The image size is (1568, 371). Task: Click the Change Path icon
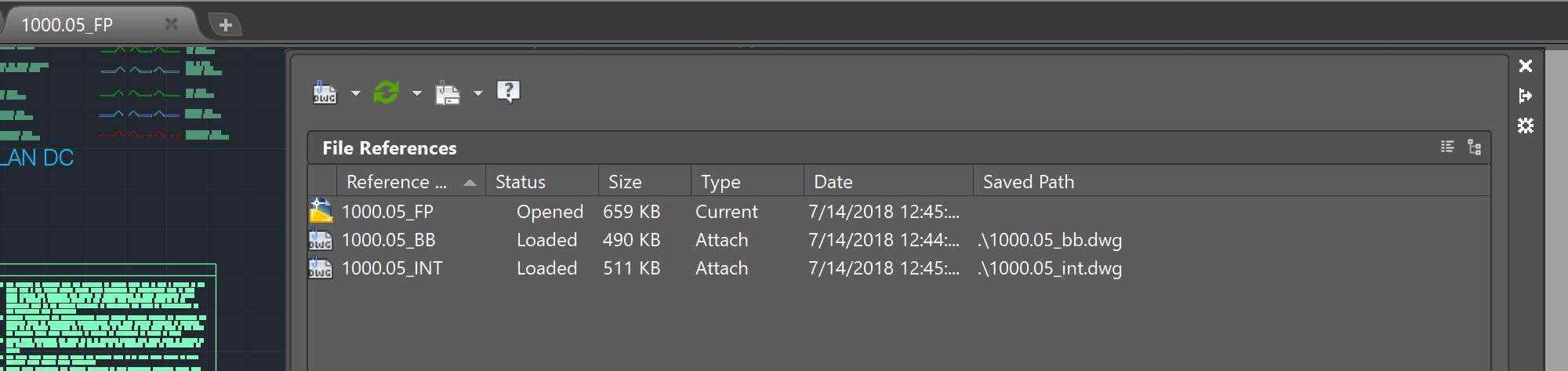point(448,93)
